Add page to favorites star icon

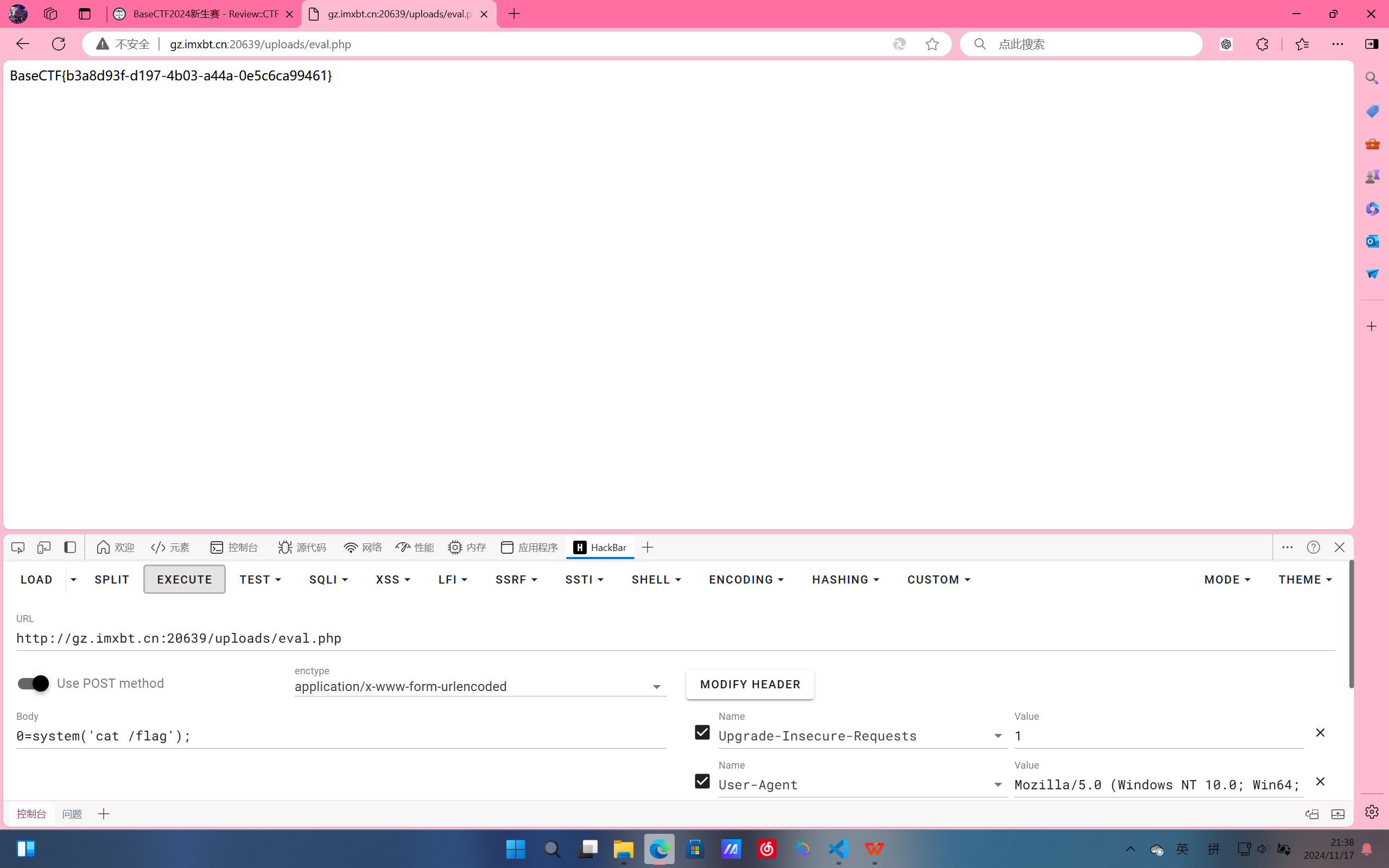click(x=931, y=44)
